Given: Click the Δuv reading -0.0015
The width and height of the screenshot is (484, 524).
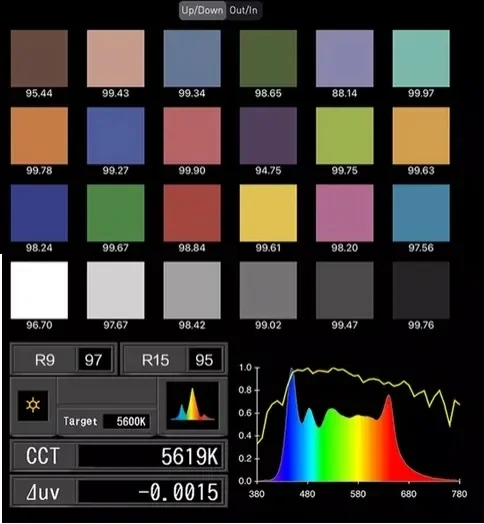Looking at the screenshot, I should pyautogui.click(x=178, y=492).
